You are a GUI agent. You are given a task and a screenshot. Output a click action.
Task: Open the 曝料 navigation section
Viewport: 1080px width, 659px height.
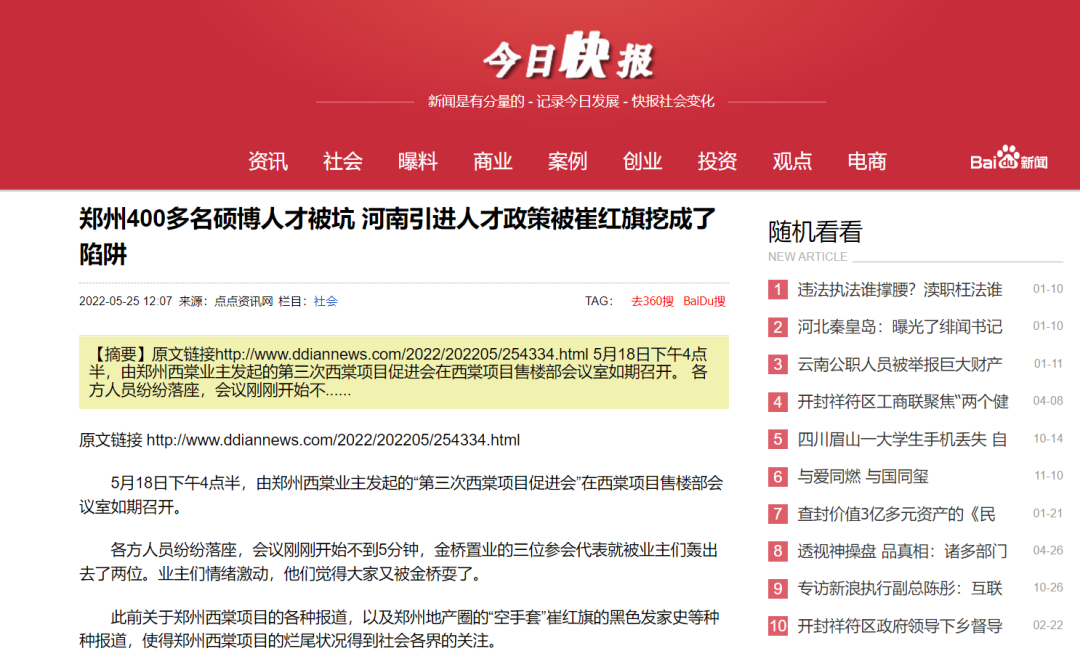(x=418, y=161)
